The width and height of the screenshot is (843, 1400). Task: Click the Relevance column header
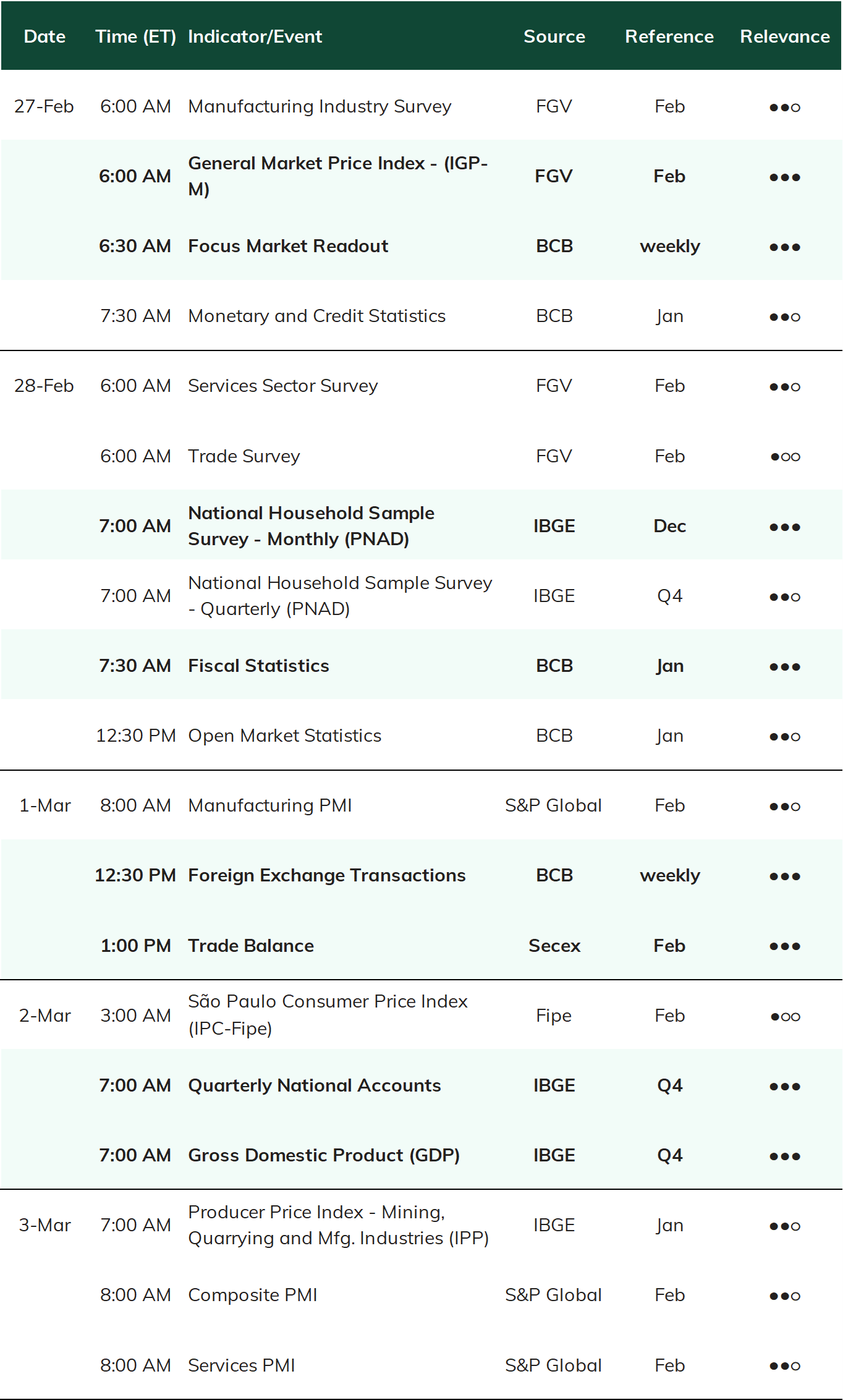click(x=784, y=36)
